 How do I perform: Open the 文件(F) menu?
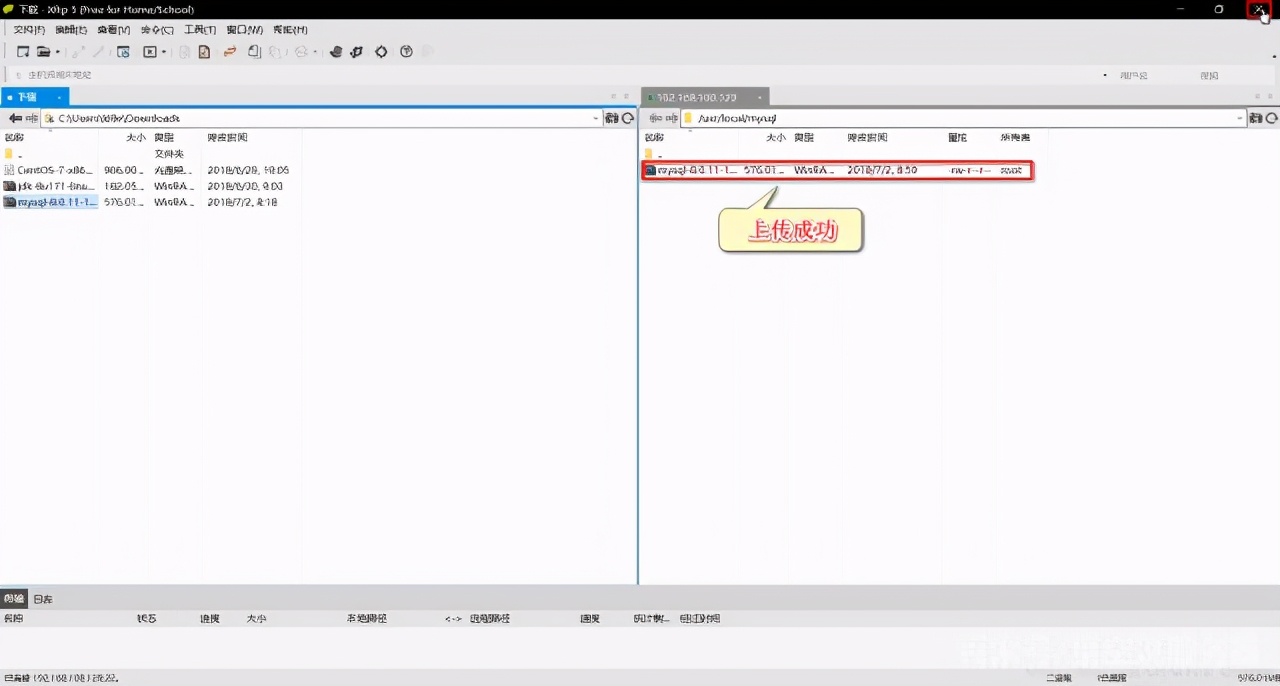28,30
